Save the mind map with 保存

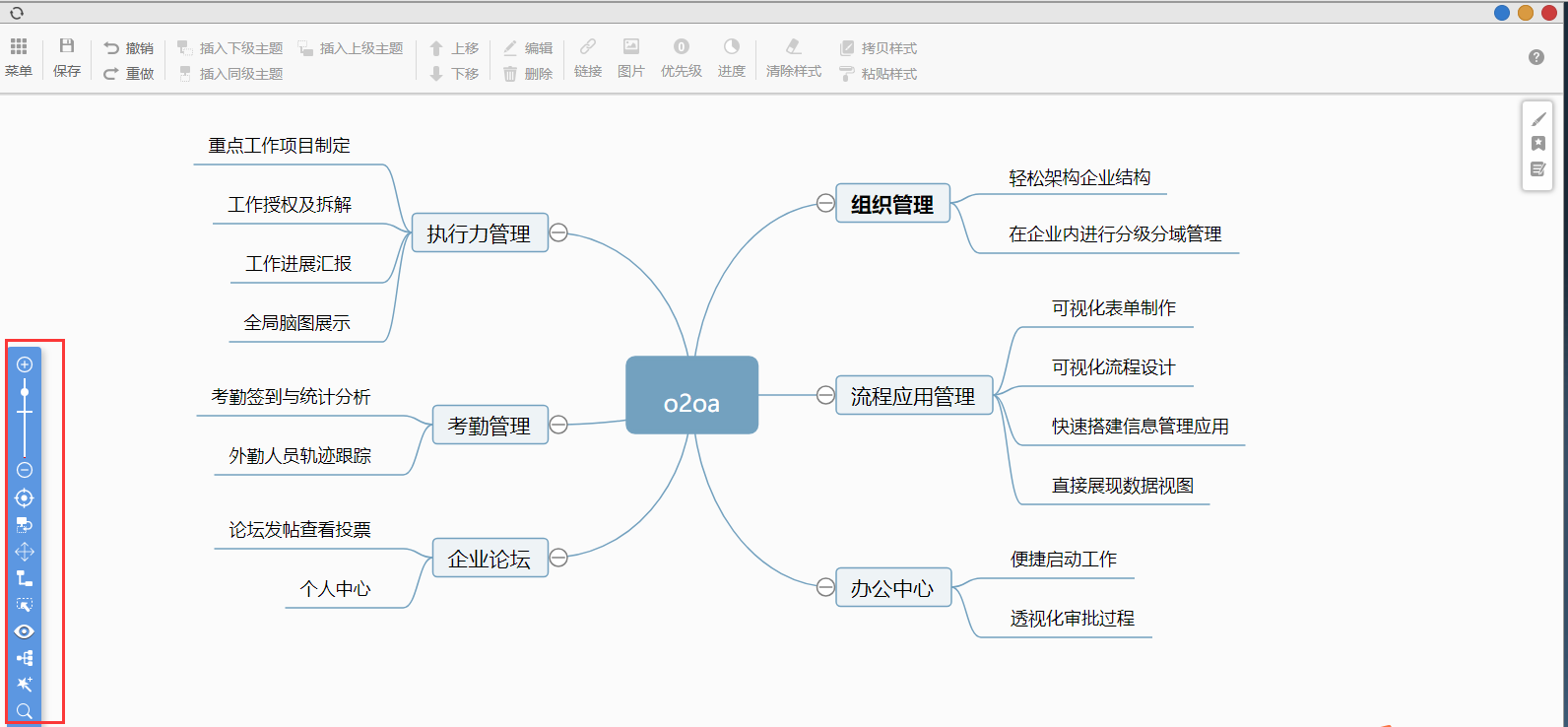(67, 57)
